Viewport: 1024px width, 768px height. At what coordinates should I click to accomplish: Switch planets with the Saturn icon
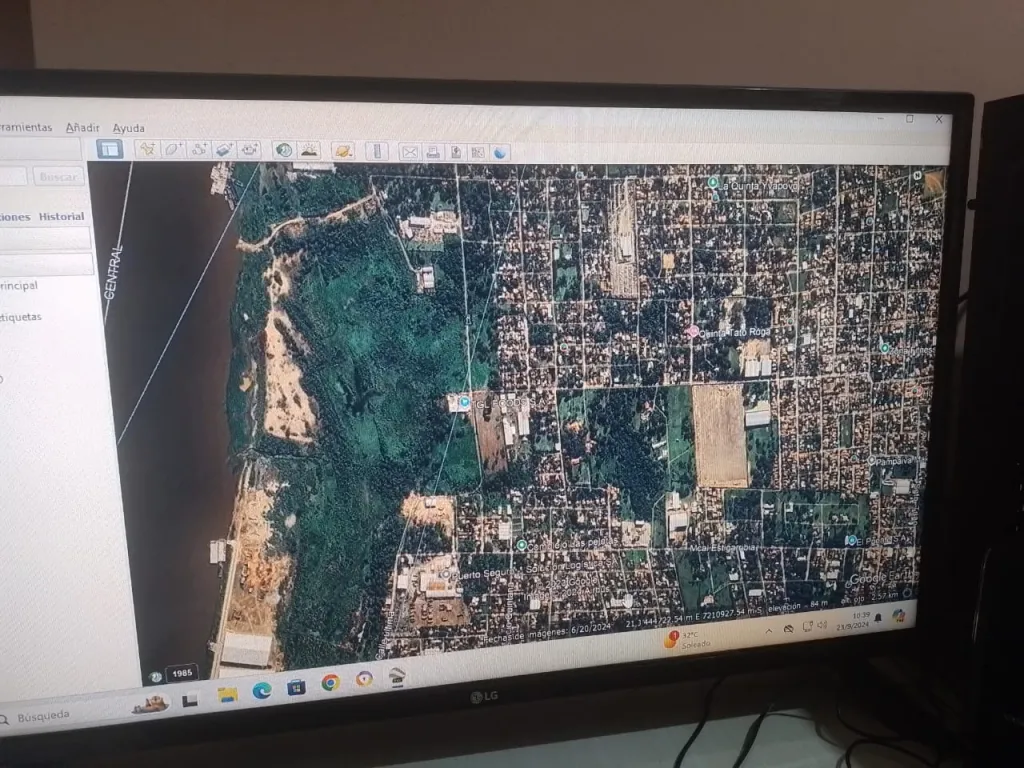click(343, 152)
